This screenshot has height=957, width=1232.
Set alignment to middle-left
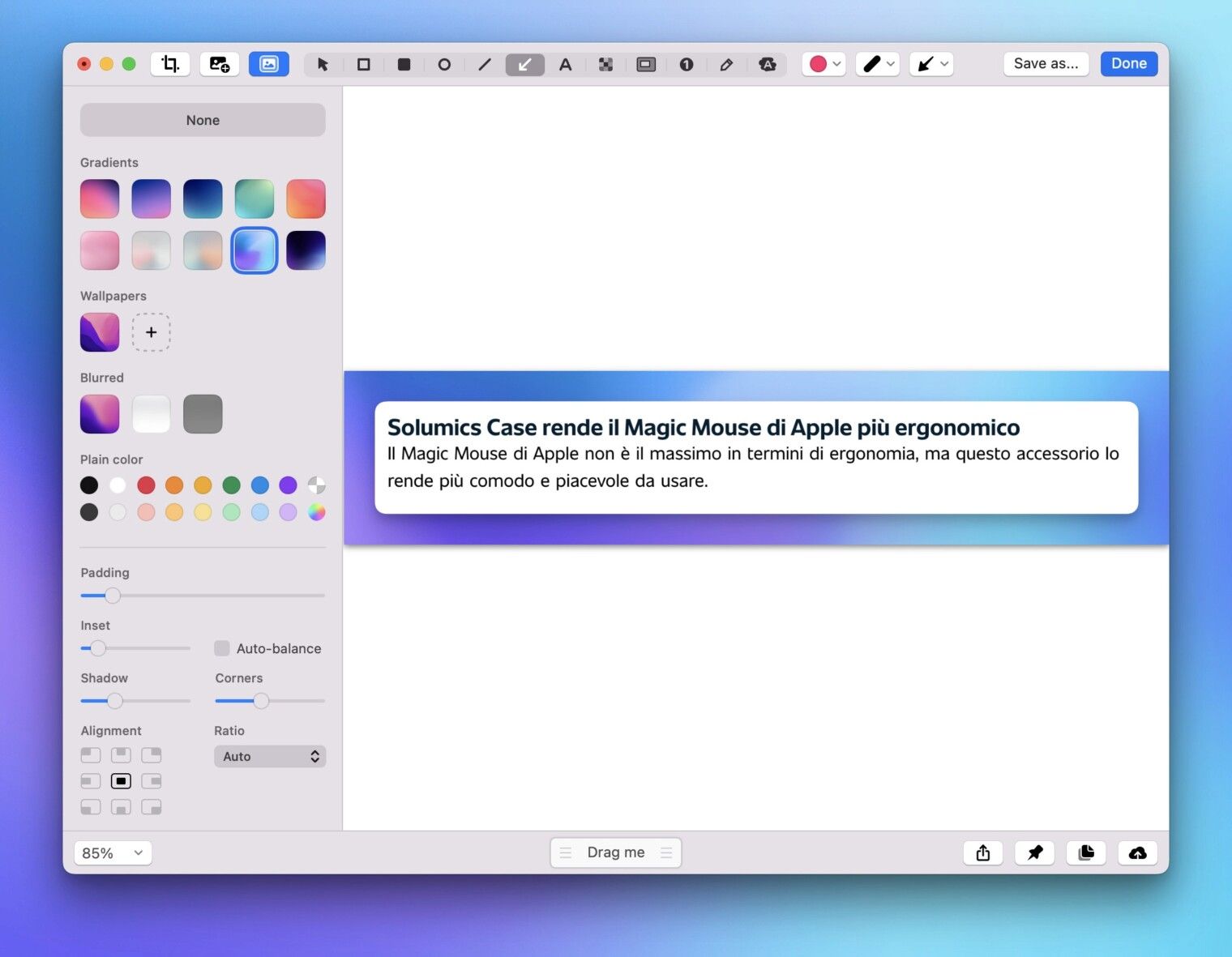91,781
